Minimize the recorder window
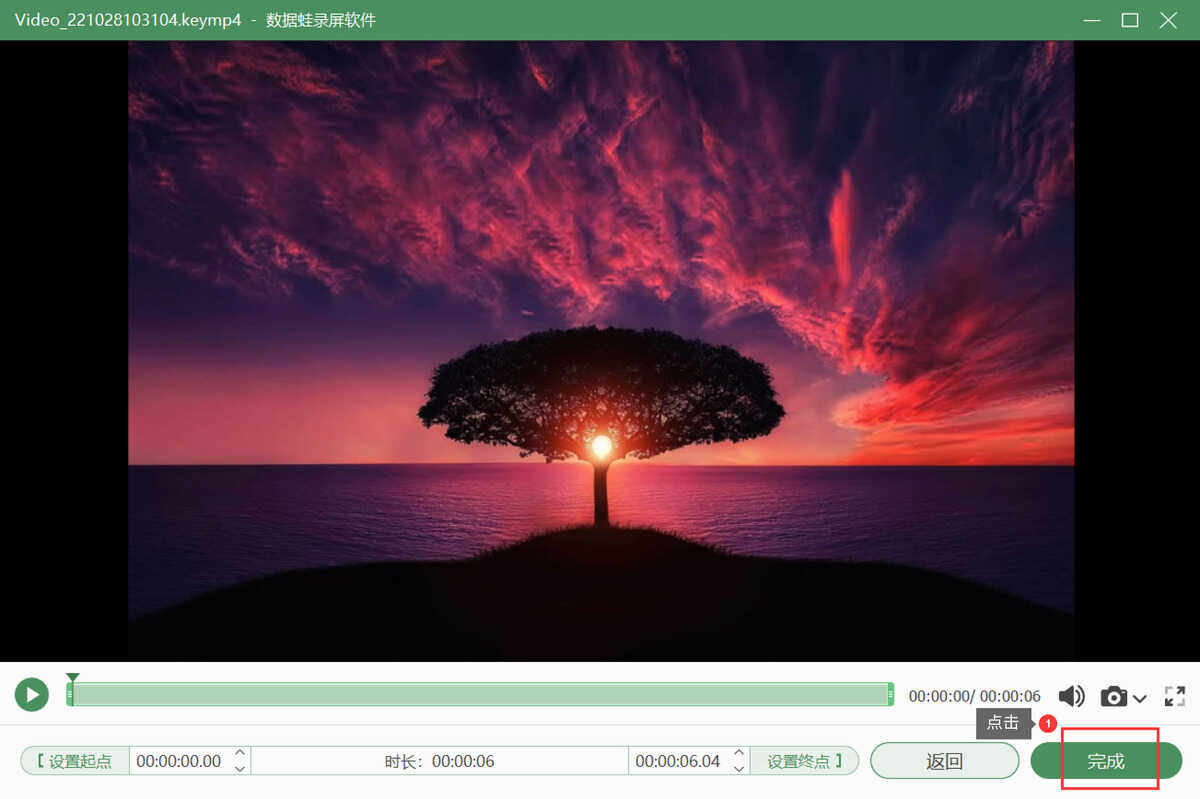Screen dimensions: 1200x799 click(1092, 20)
